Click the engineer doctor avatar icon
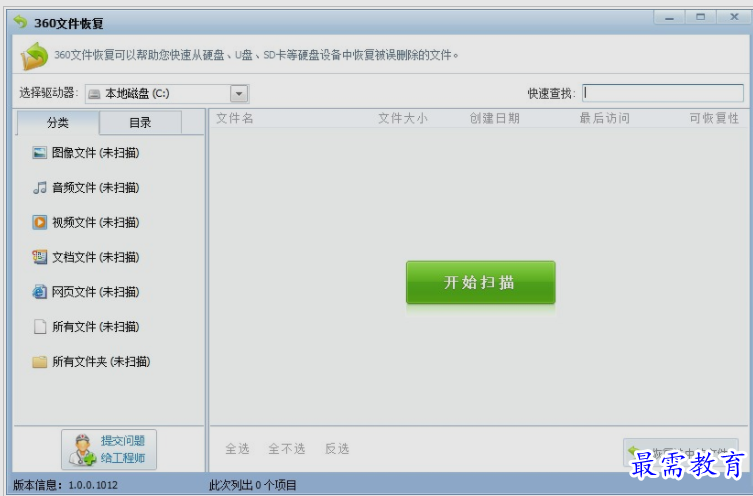 [82, 450]
